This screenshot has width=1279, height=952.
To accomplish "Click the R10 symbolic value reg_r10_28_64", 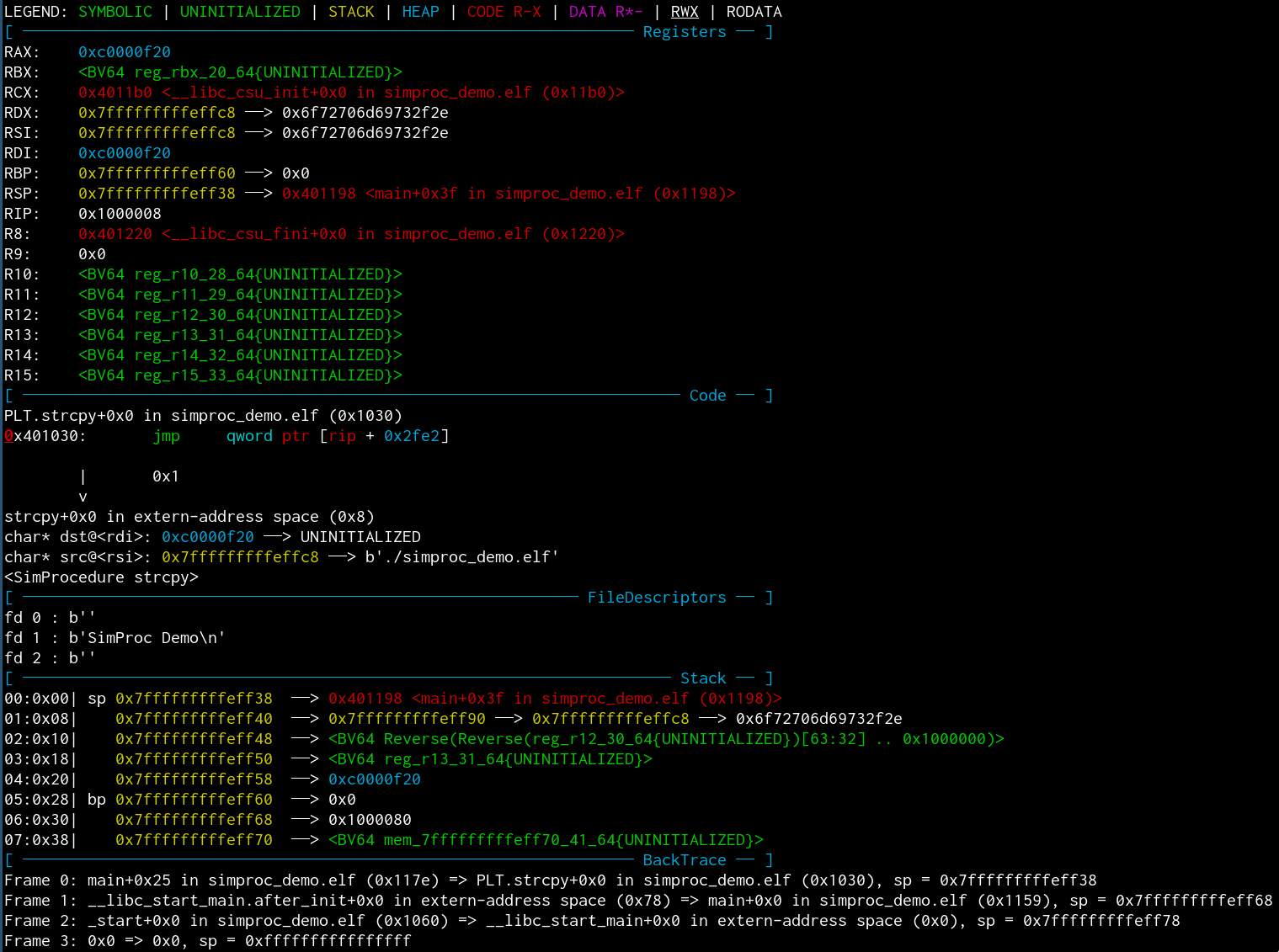I will (240, 274).
